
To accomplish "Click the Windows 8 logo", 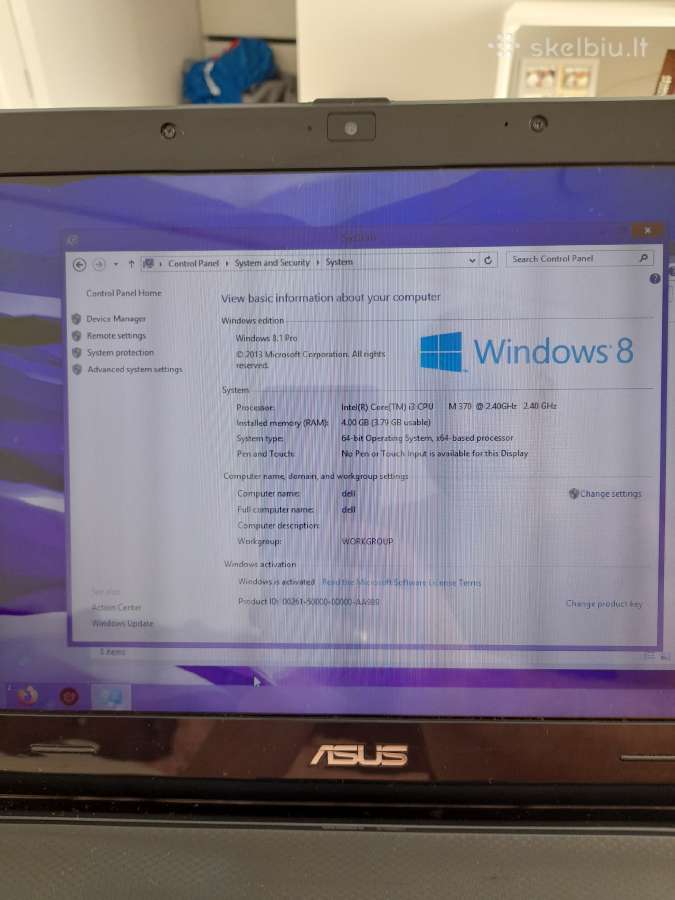I will 526,351.
